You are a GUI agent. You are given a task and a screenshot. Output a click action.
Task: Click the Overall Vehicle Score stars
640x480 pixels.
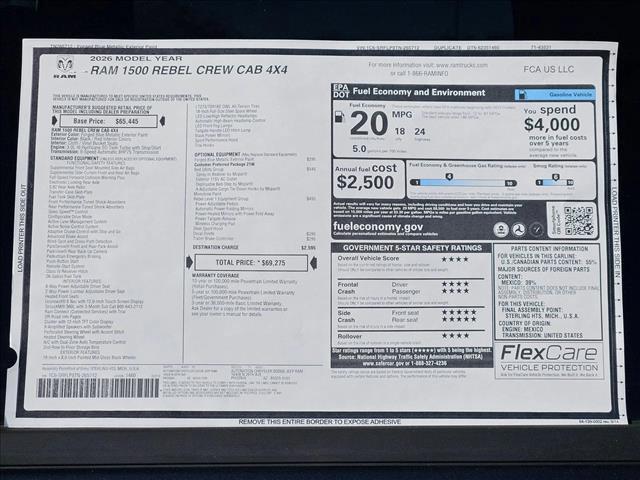click(x=455, y=259)
